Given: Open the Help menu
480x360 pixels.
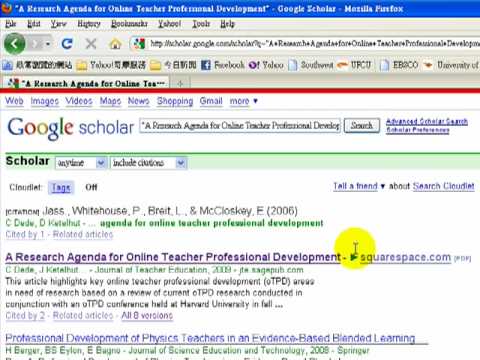Looking at the screenshot, I should point(227,24).
